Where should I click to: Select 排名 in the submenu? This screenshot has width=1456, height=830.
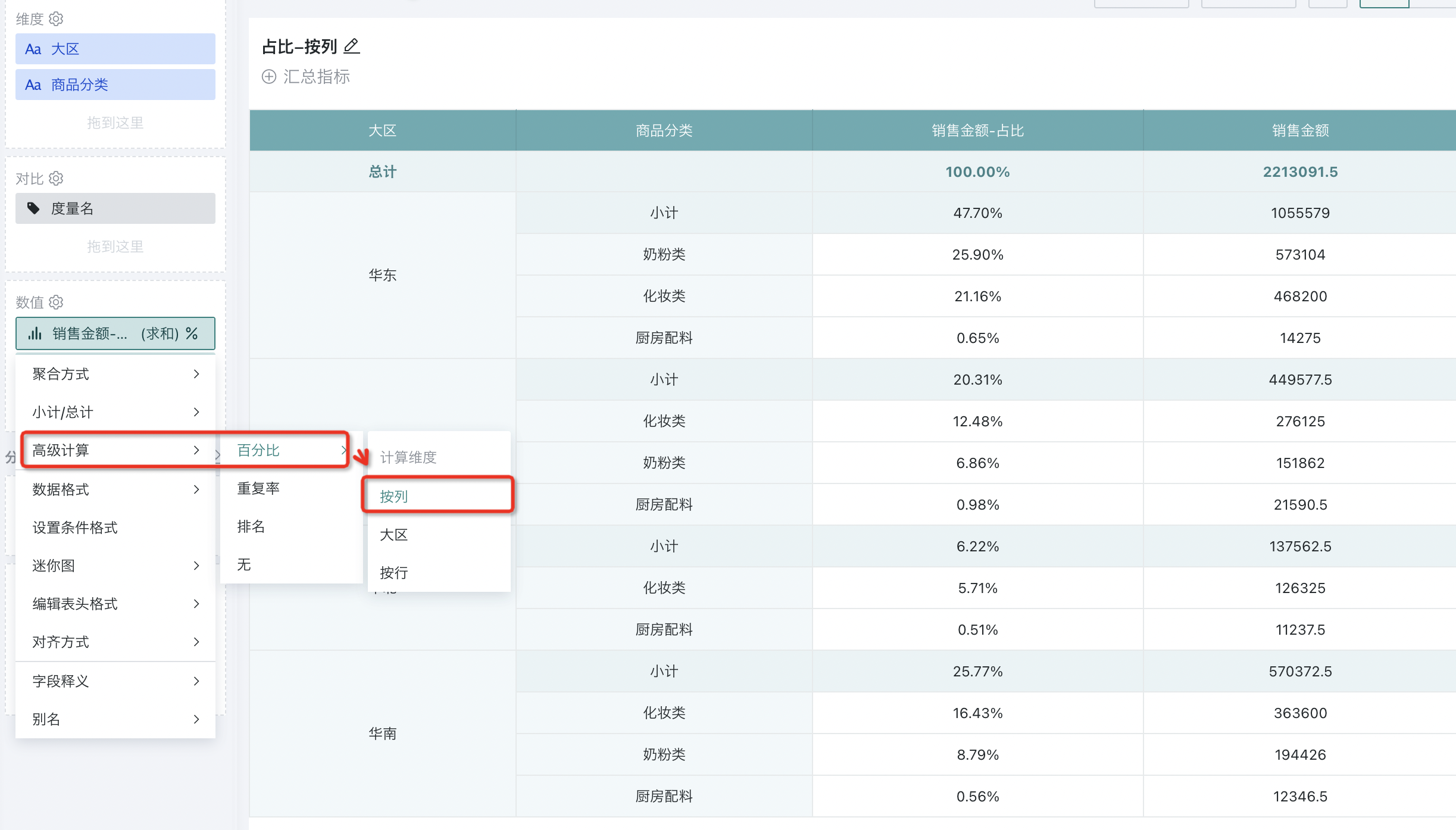pyautogui.click(x=292, y=526)
